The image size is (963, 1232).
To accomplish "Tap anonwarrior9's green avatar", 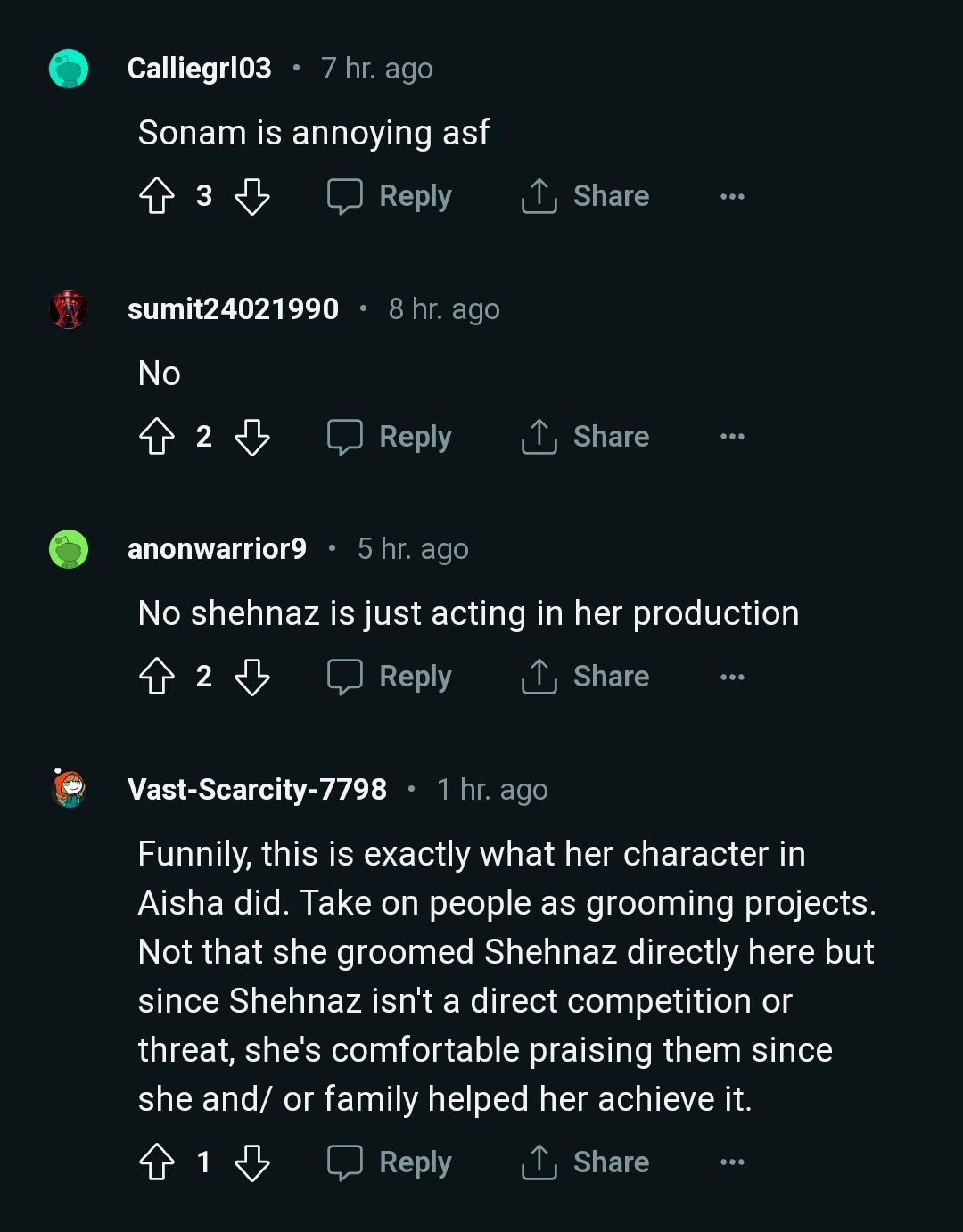I will (x=69, y=549).
